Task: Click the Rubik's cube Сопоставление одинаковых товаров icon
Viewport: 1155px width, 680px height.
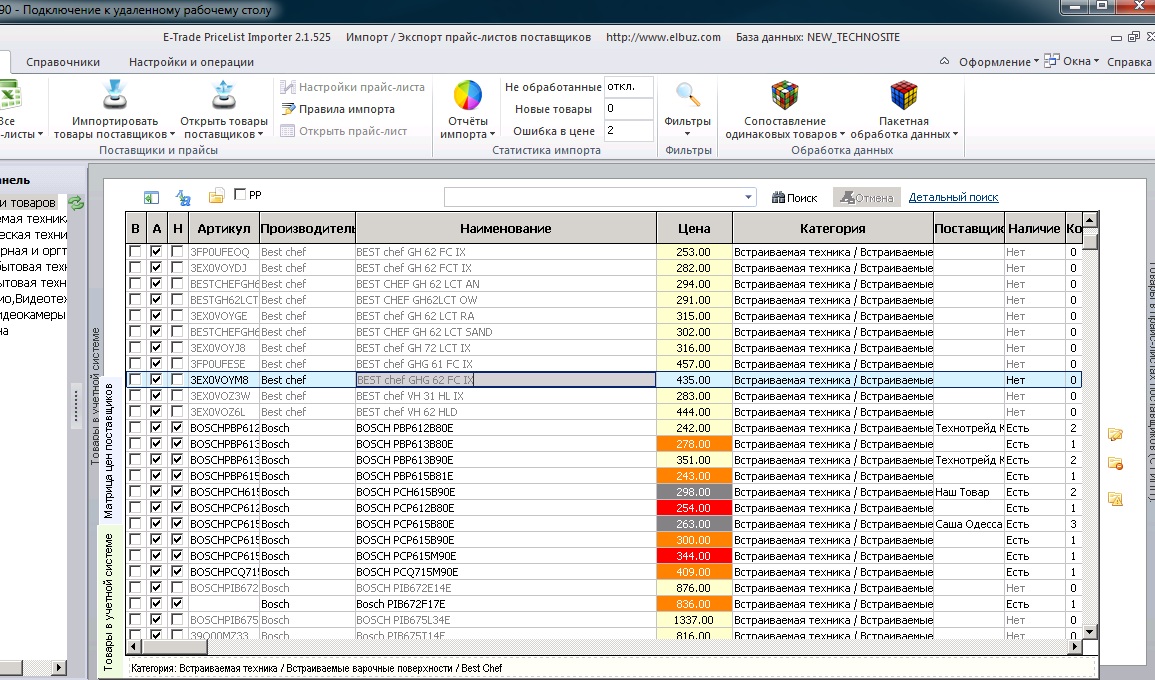Action: (784, 95)
